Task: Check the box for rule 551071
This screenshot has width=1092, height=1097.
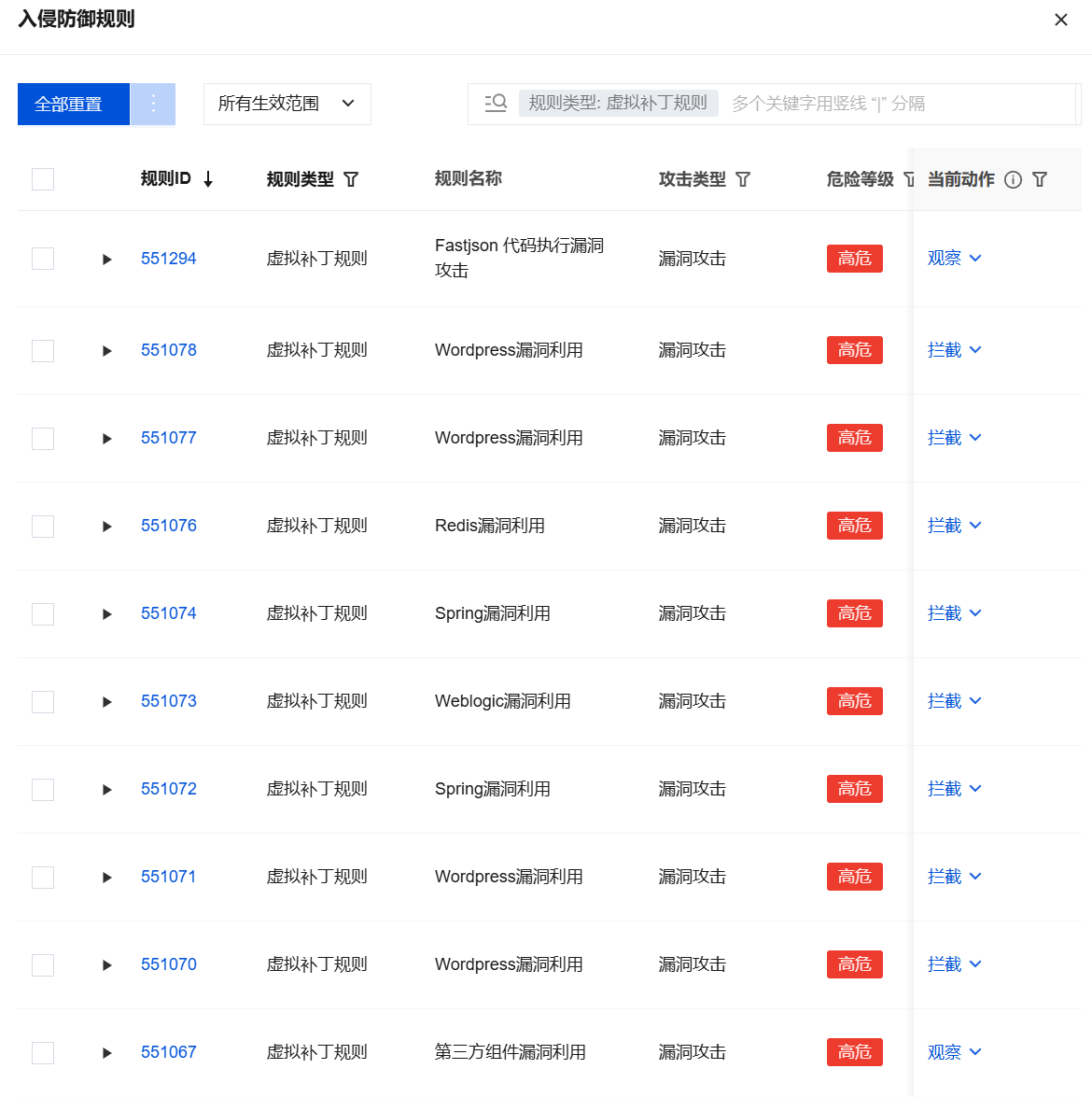Action: point(43,878)
